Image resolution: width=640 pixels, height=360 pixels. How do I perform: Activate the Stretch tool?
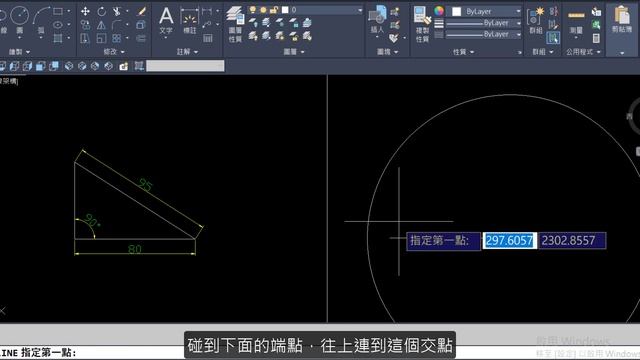pyautogui.click(x=85, y=38)
